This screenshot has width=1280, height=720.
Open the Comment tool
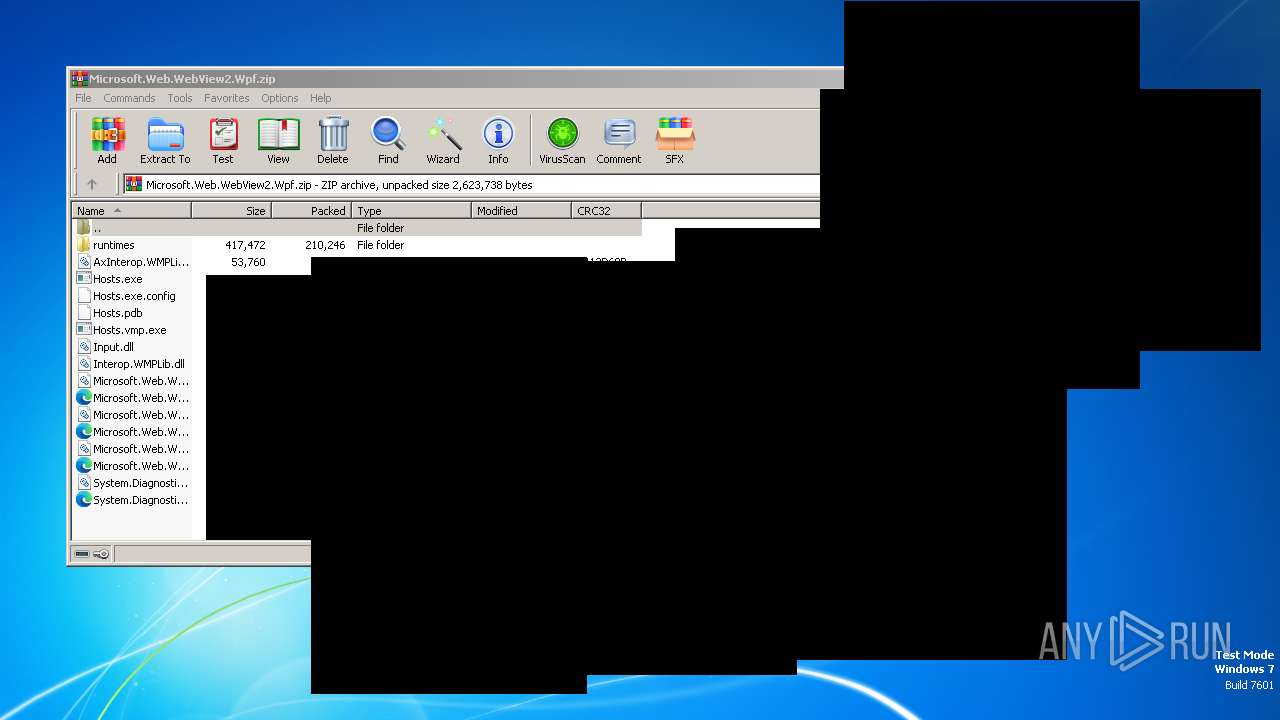pyautogui.click(x=619, y=141)
